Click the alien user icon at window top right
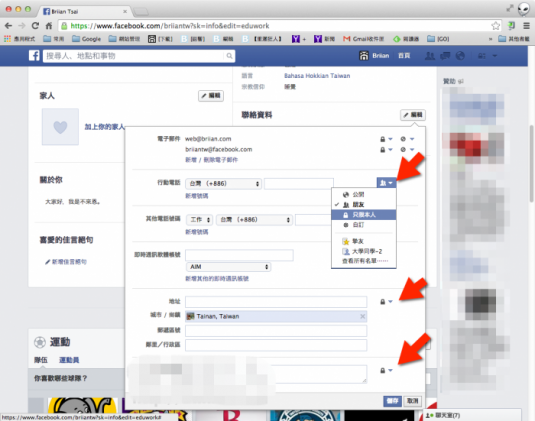The image size is (535, 421). 523,9
